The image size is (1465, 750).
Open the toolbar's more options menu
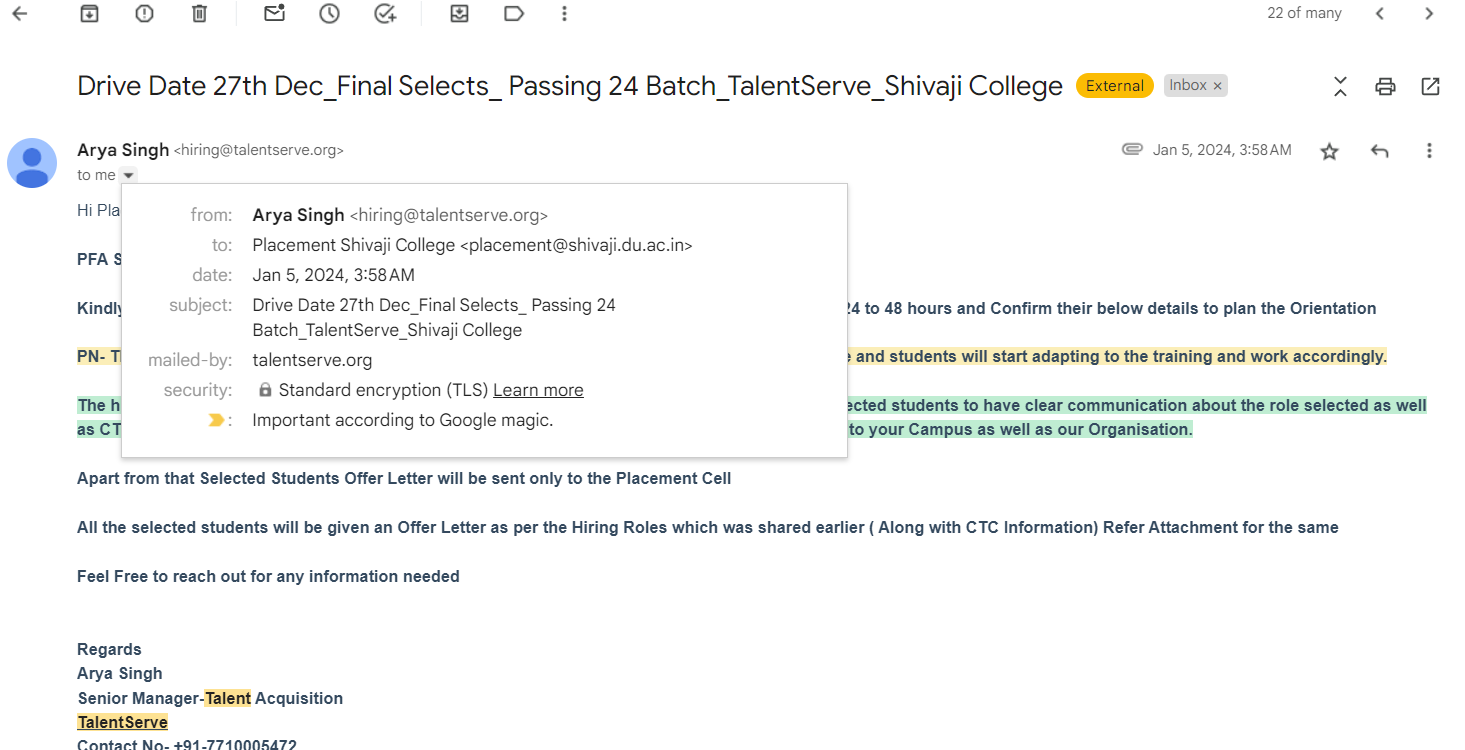pos(565,13)
